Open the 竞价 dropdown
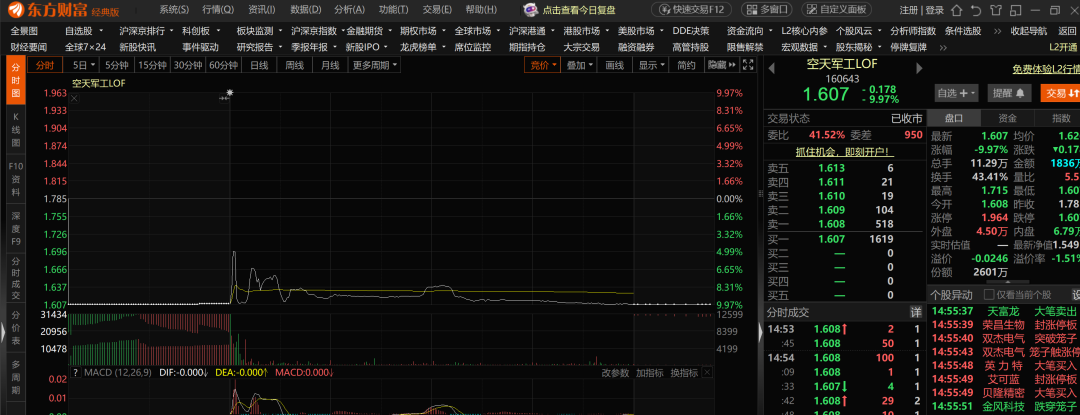 (x=543, y=65)
